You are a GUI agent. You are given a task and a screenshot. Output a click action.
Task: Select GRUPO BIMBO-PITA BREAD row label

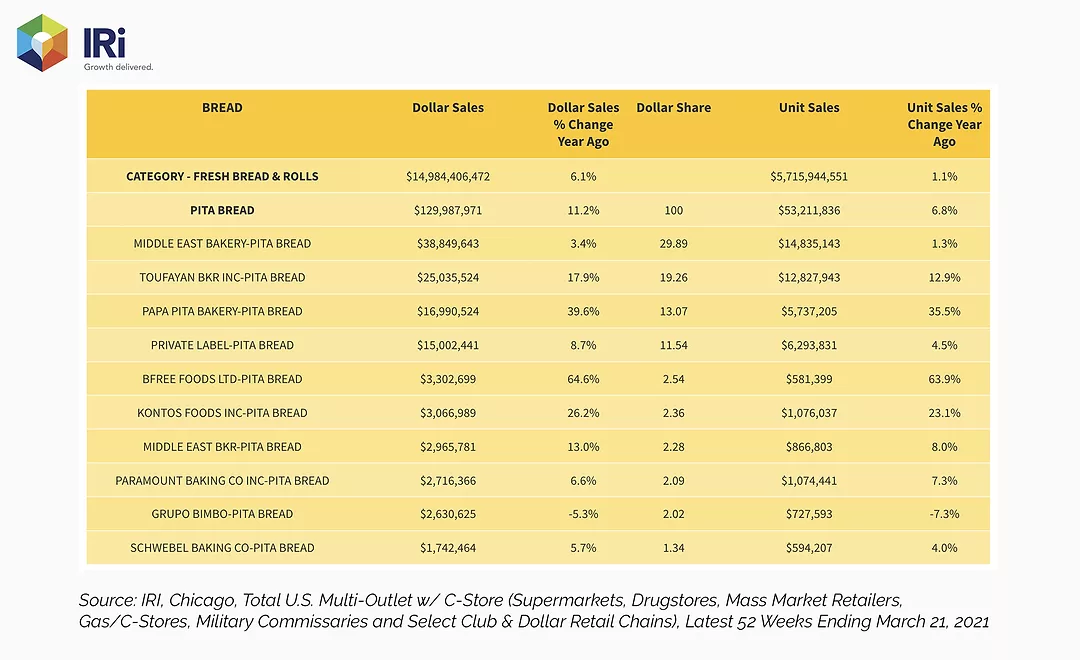222,514
